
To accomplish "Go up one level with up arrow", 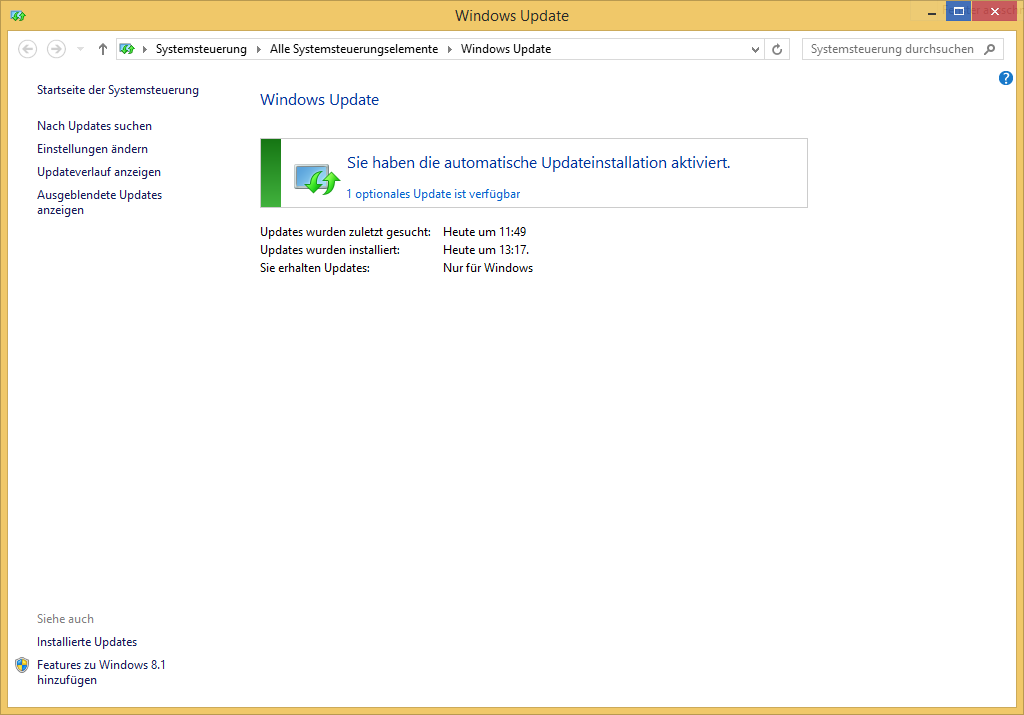I will (103, 49).
